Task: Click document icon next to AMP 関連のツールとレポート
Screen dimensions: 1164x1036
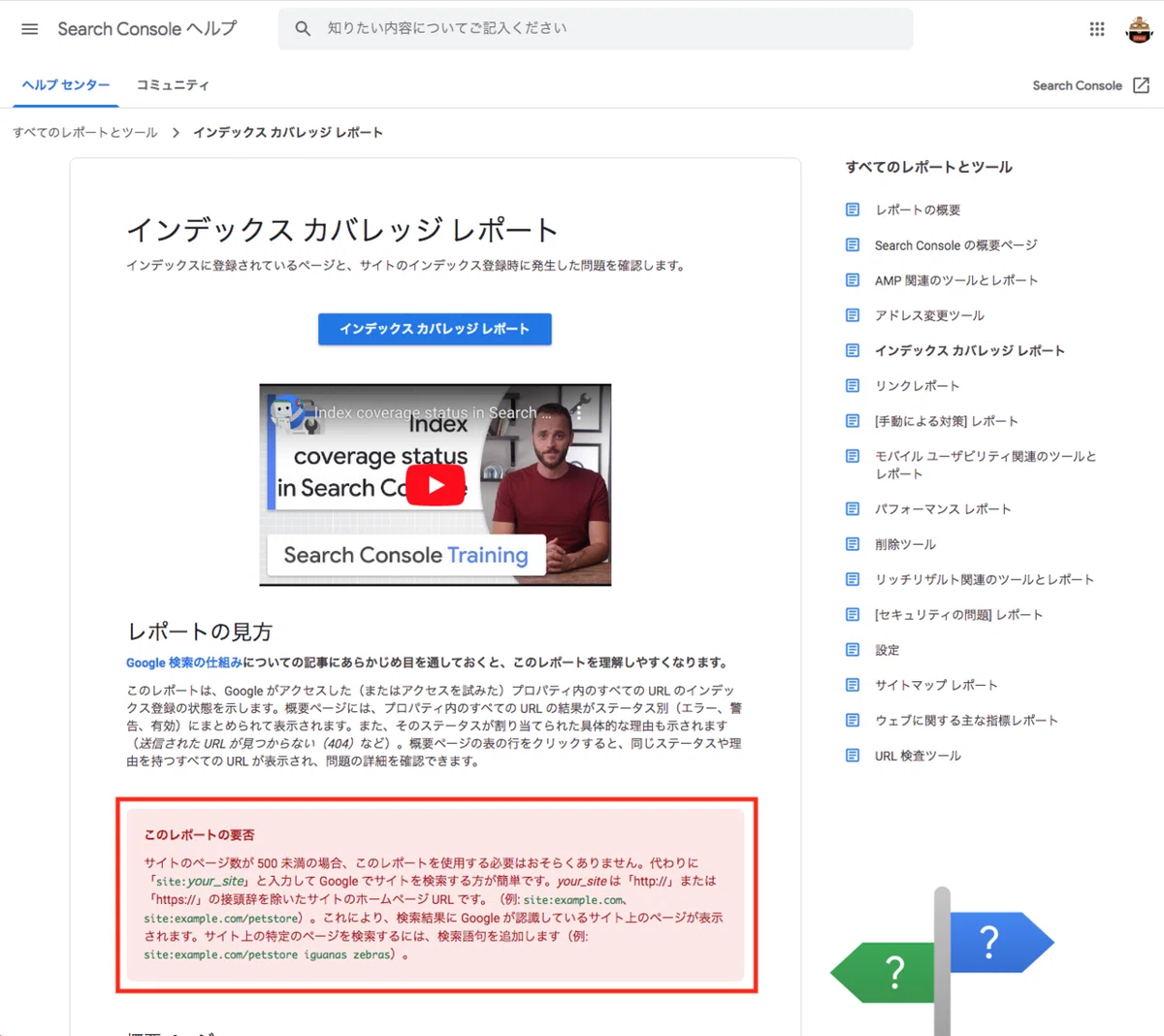Action: [853, 280]
